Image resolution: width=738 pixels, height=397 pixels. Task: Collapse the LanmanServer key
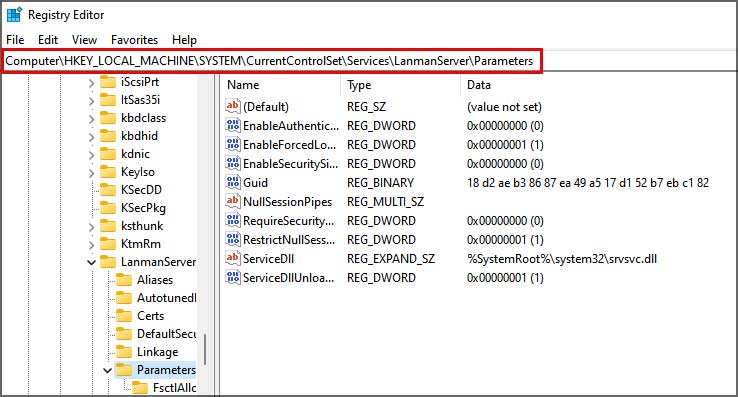(x=91, y=262)
